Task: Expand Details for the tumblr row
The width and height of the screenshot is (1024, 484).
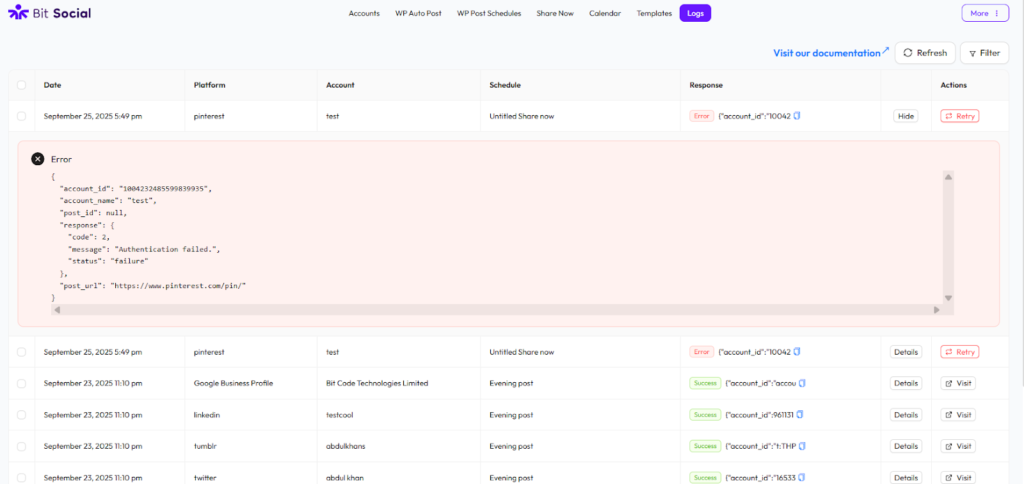Action: coord(906,446)
